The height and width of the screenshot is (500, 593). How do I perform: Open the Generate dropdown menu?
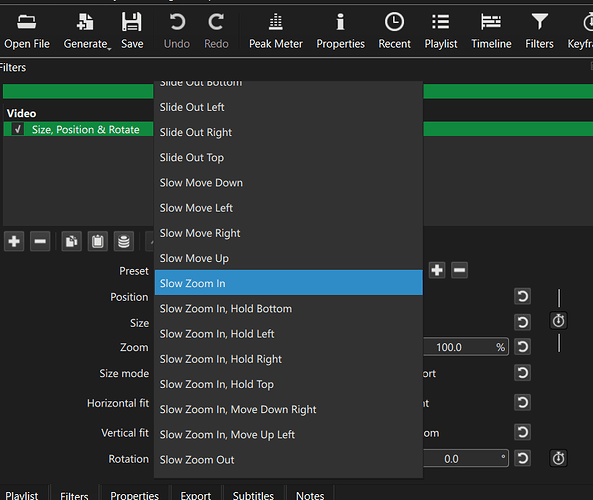pos(87,30)
